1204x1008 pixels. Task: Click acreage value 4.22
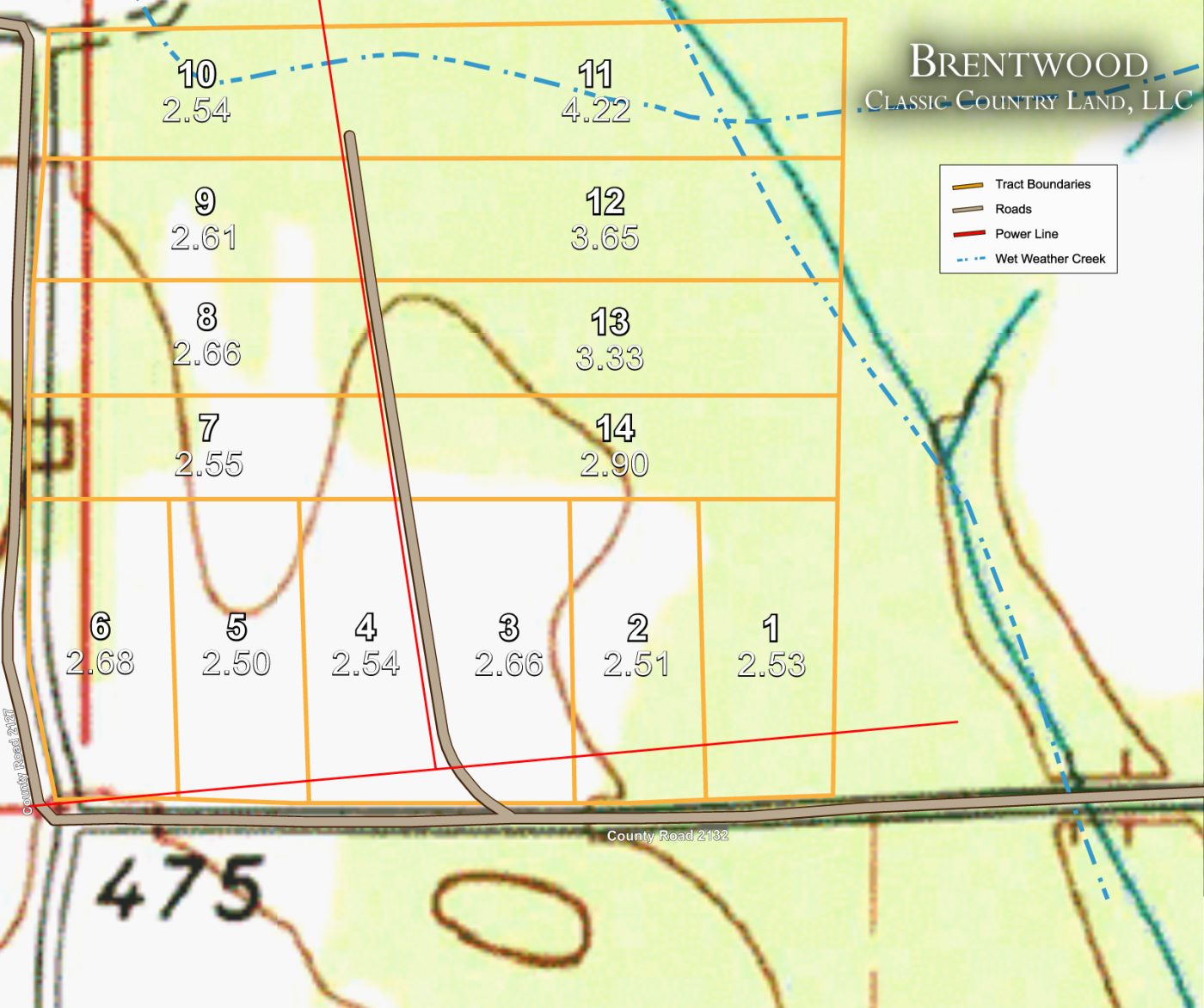point(596,110)
